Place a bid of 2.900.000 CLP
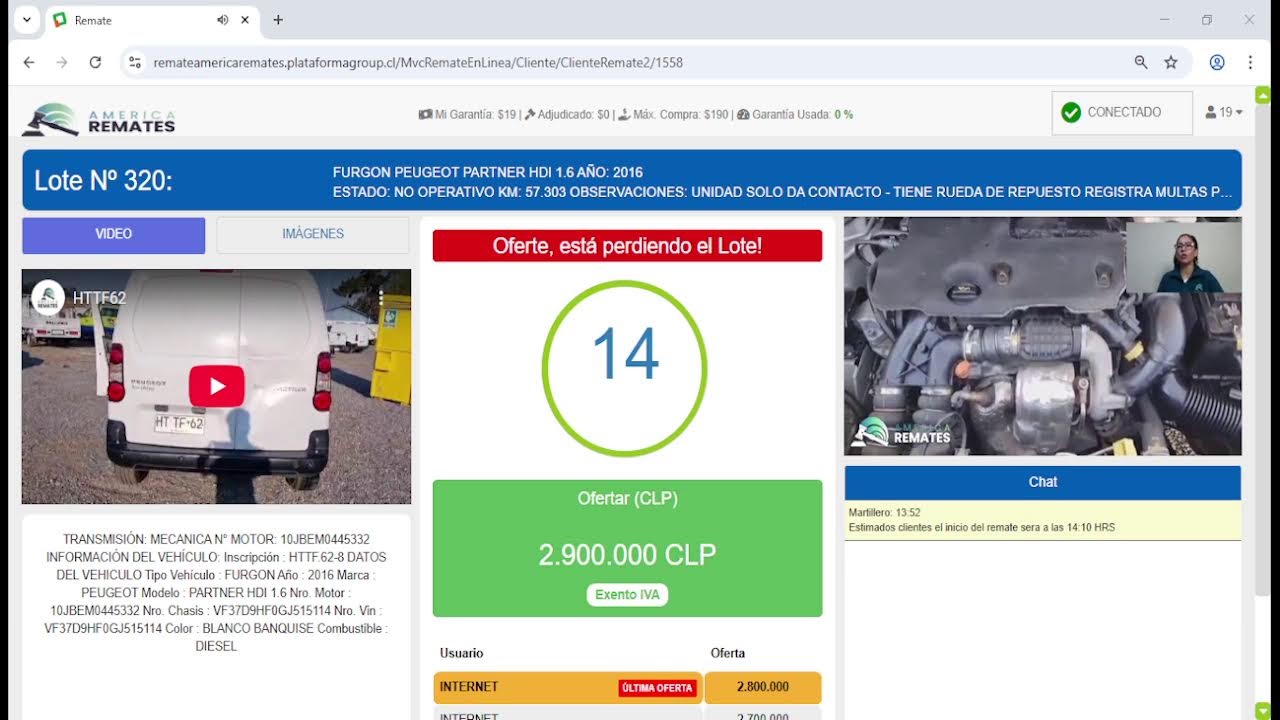The height and width of the screenshot is (720, 1280). 627,548
